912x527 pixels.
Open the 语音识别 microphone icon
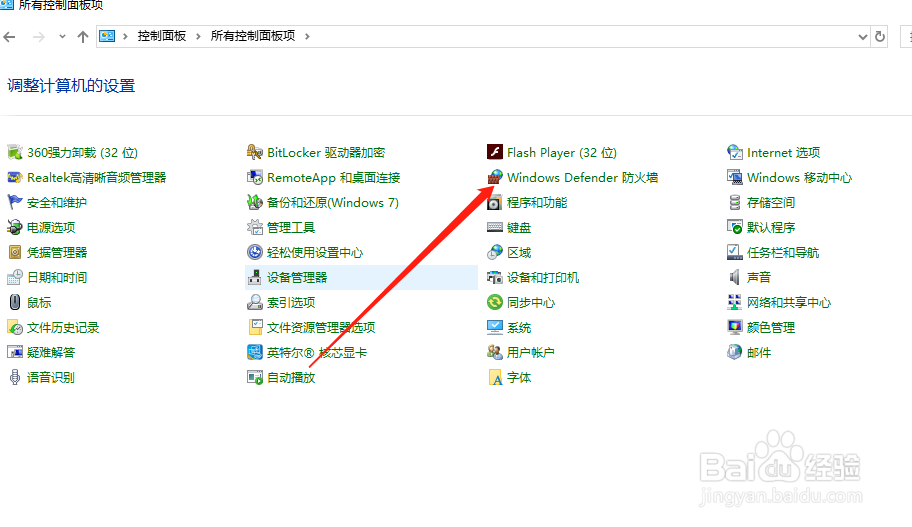click(15, 378)
